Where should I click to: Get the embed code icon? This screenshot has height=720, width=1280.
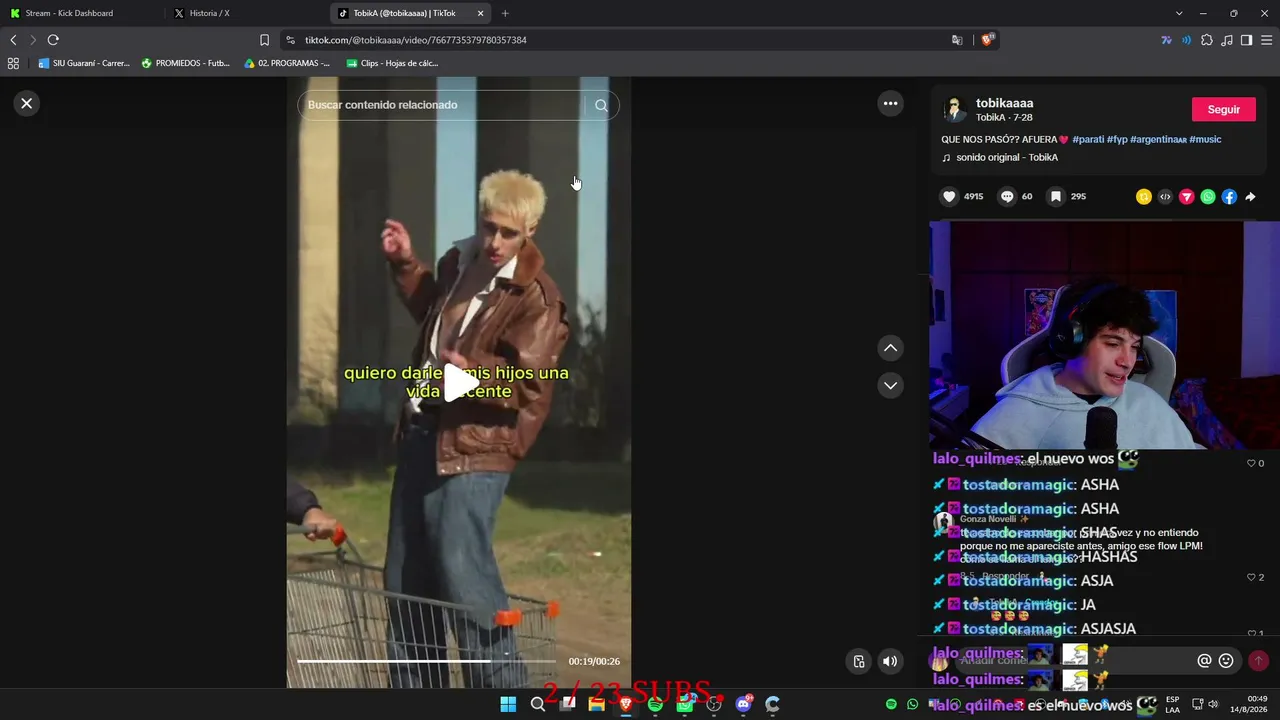tap(1165, 197)
